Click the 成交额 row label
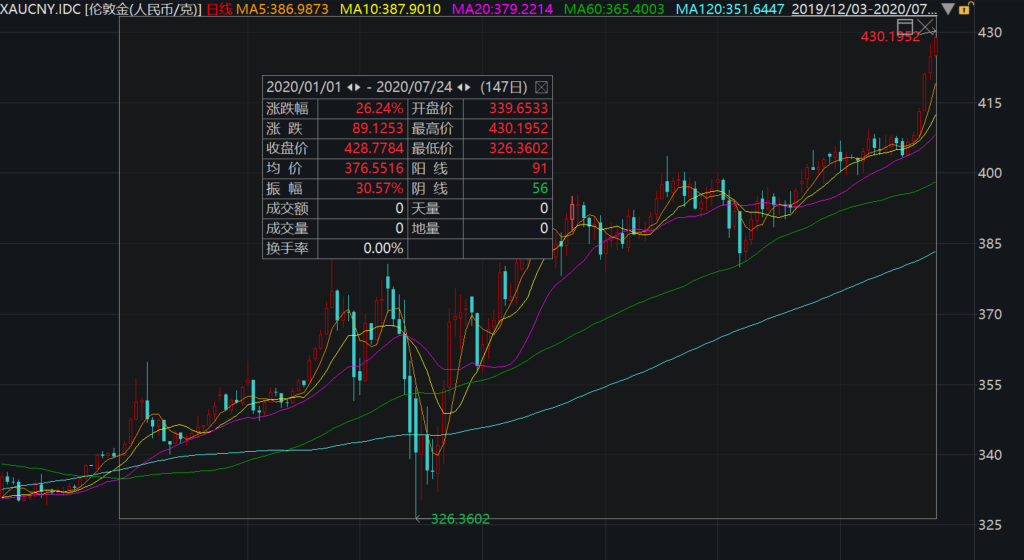The height and width of the screenshot is (560, 1024). pyautogui.click(x=287, y=209)
